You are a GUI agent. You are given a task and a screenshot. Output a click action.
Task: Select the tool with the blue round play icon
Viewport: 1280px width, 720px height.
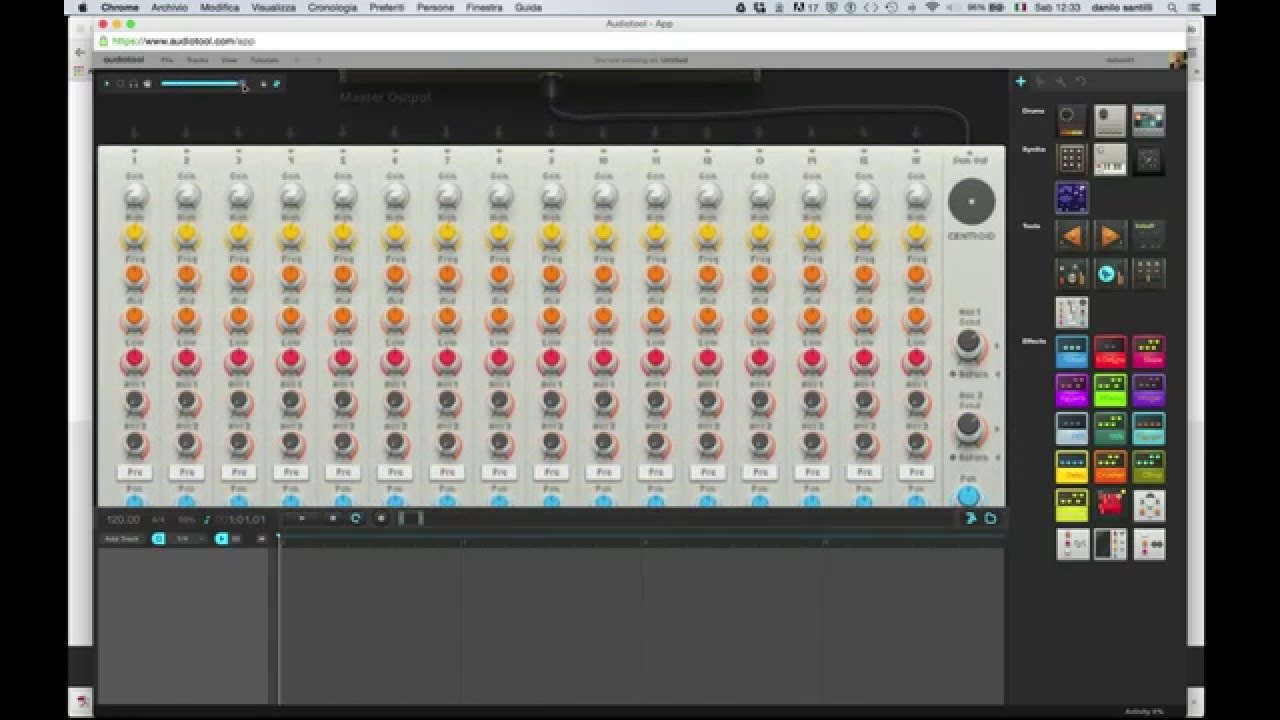[x=1110, y=273]
